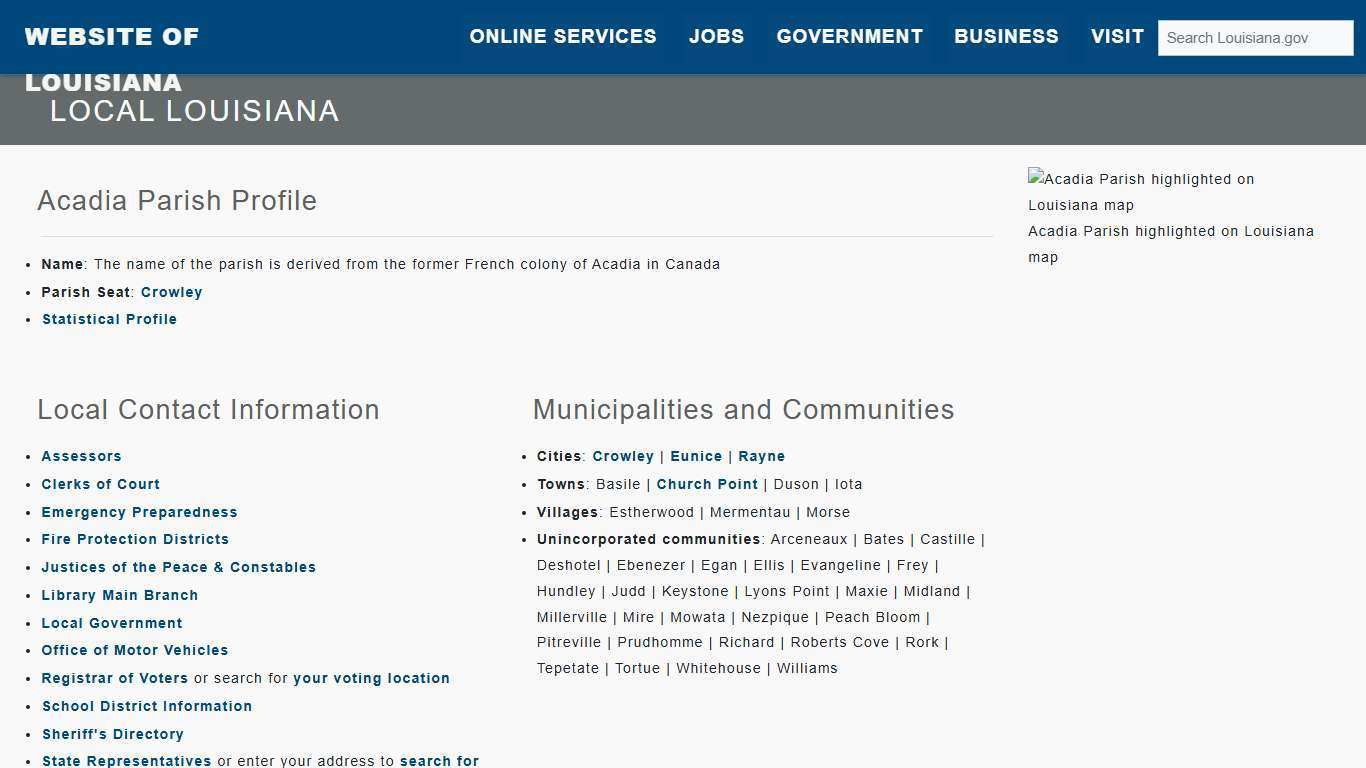The image size is (1366, 768).
Task: Open the Eunice city link
Action: tap(696, 456)
